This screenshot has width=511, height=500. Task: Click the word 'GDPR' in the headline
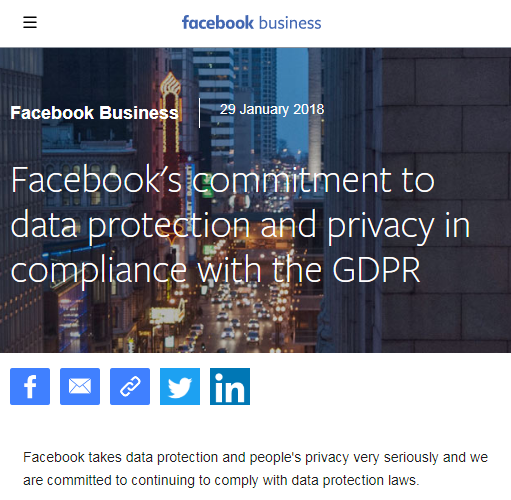coord(376,270)
